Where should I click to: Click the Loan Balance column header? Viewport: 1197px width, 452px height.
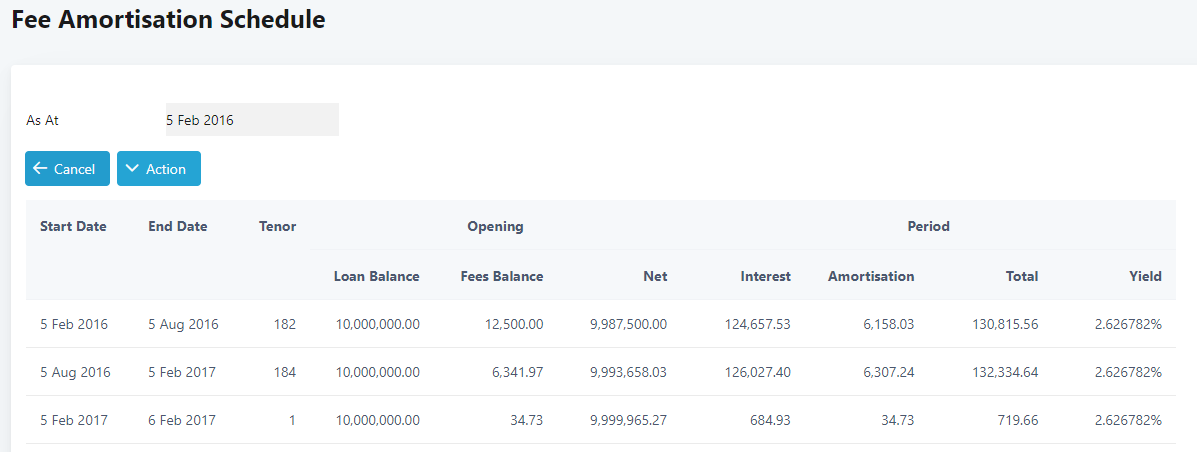pos(376,276)
